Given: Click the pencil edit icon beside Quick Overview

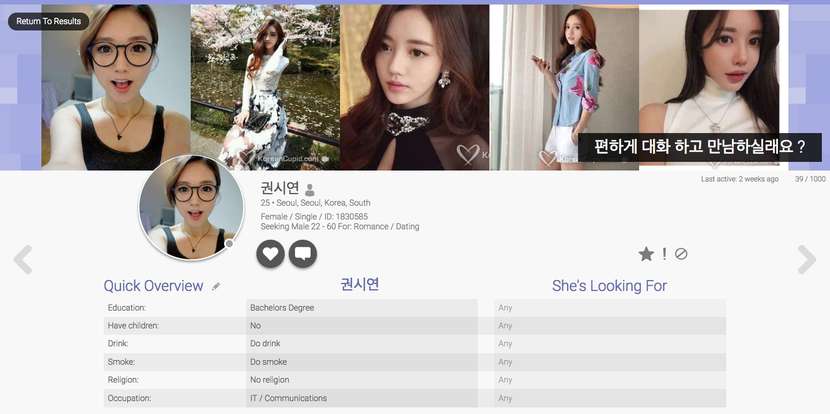Looking at the screenshot, I should (216, 286).
